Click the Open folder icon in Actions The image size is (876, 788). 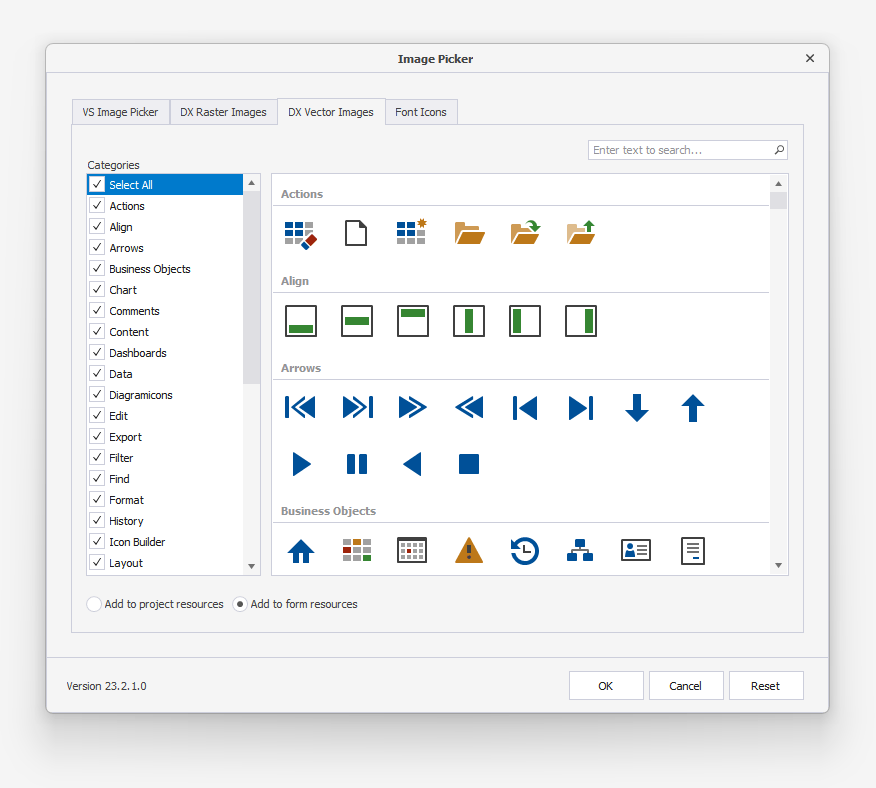tap(469, 232)
